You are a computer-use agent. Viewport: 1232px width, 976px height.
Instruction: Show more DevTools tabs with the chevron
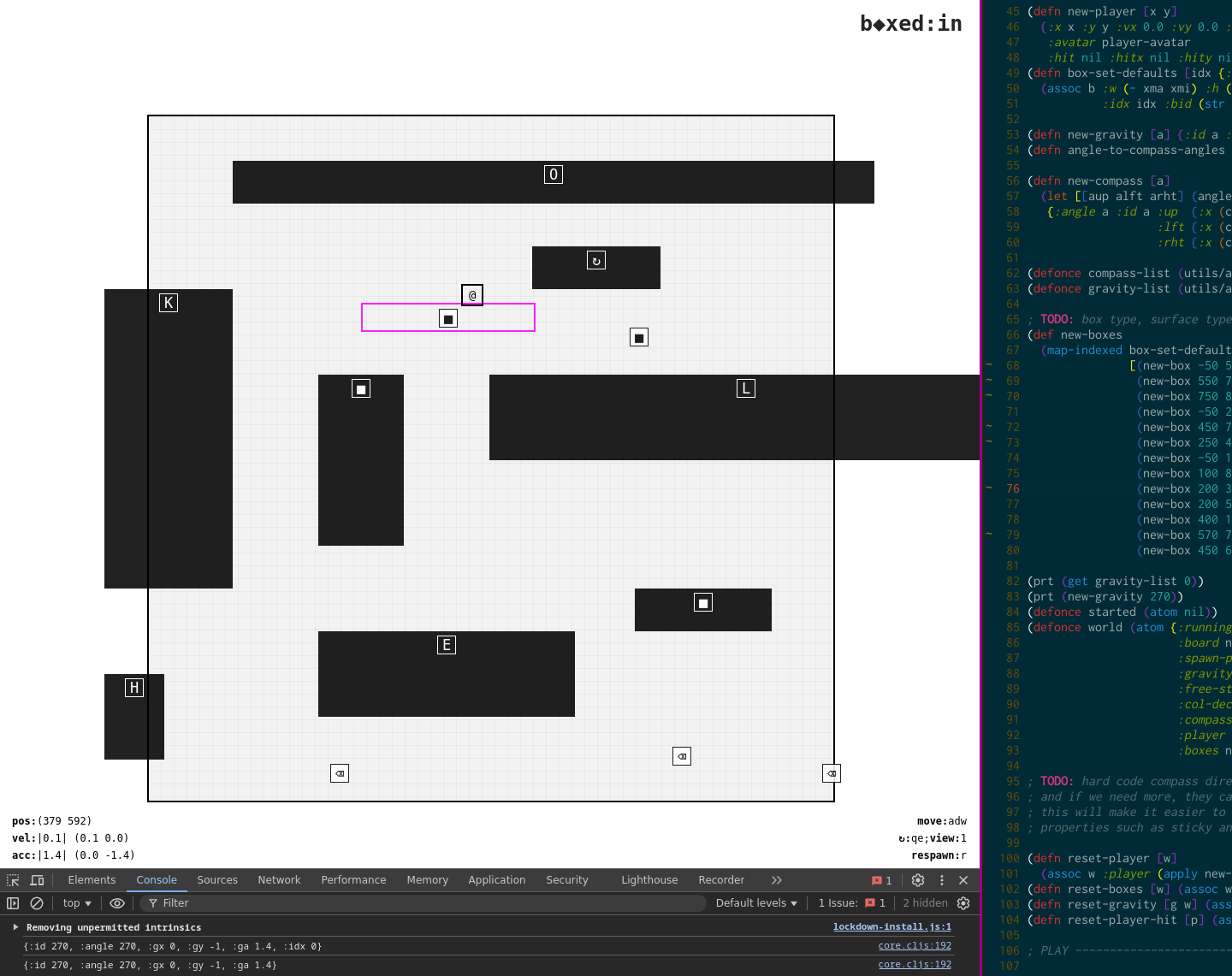click(776, 880)
